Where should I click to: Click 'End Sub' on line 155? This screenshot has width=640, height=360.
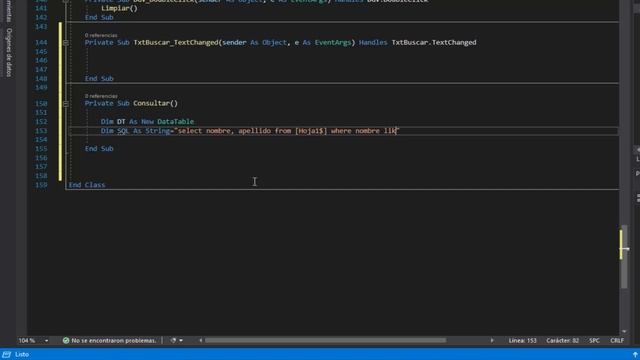point(99,149)
